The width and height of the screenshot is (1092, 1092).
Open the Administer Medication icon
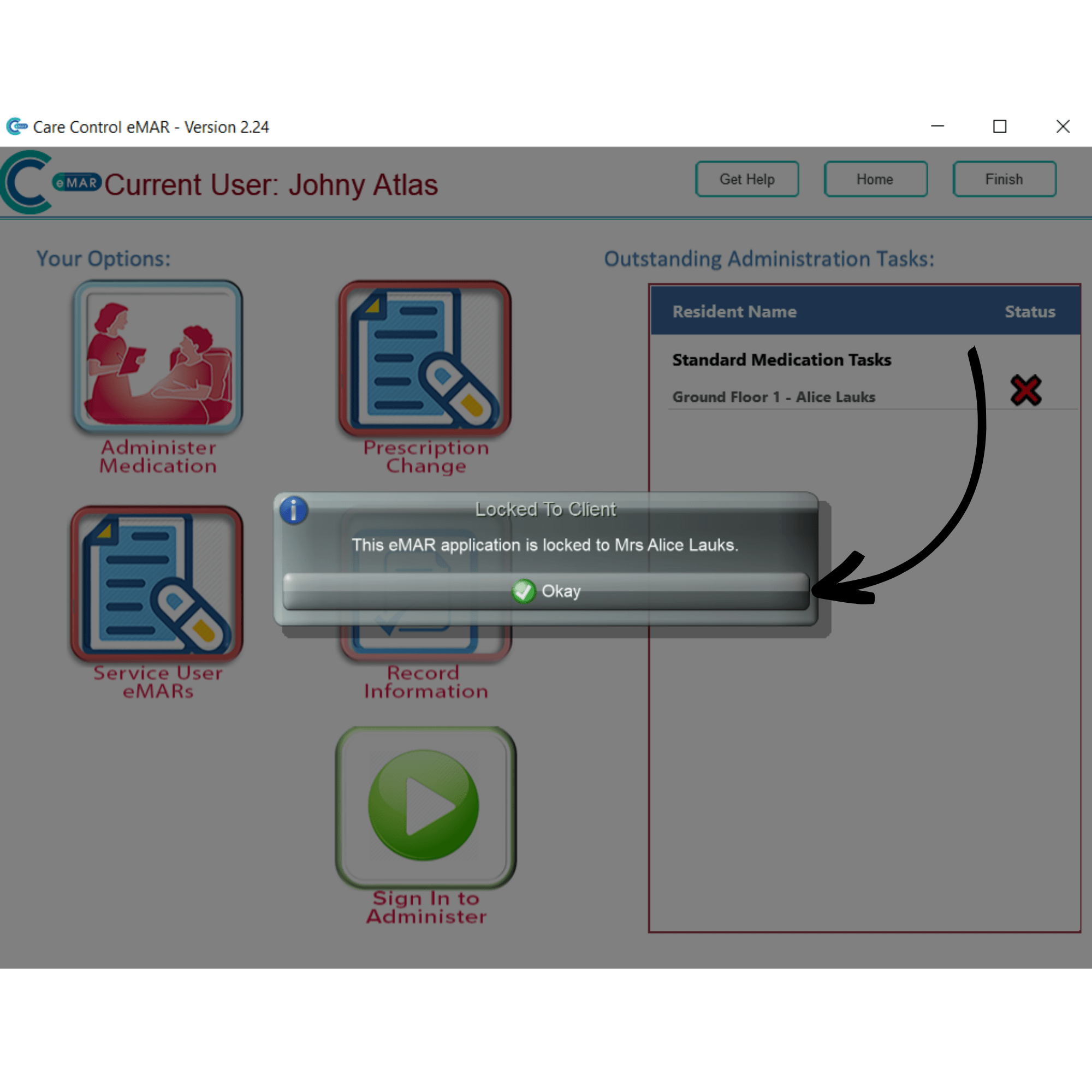pyautogui.click(x=158, y=357)
